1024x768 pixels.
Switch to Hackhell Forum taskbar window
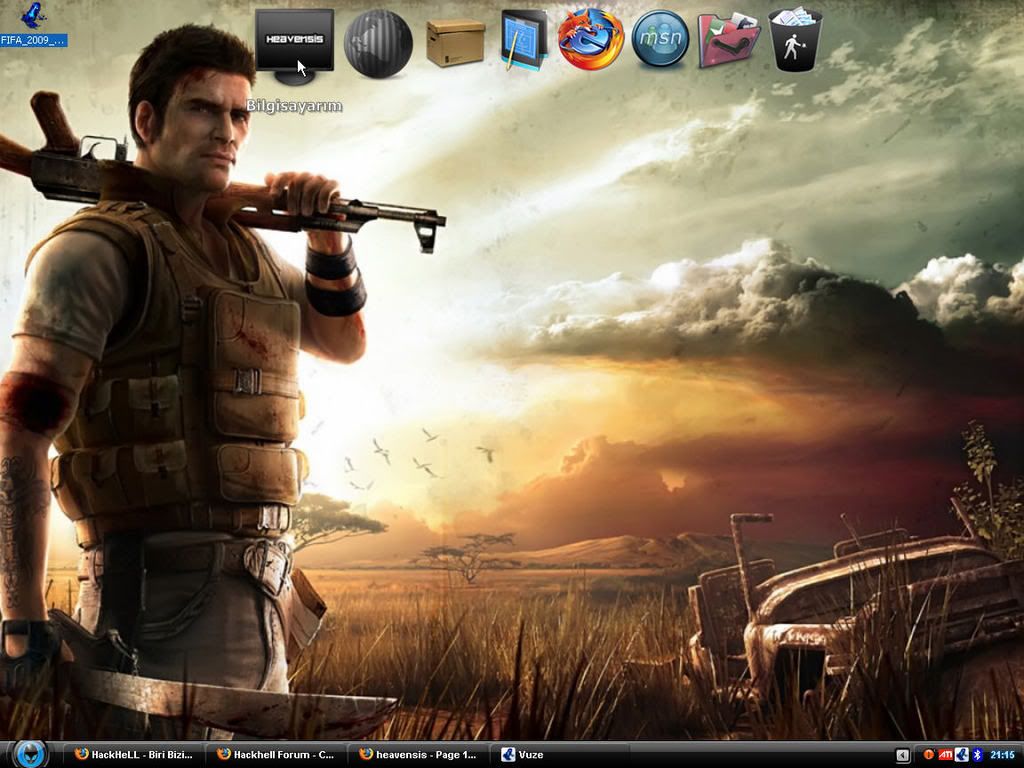[x=275, y=755]
